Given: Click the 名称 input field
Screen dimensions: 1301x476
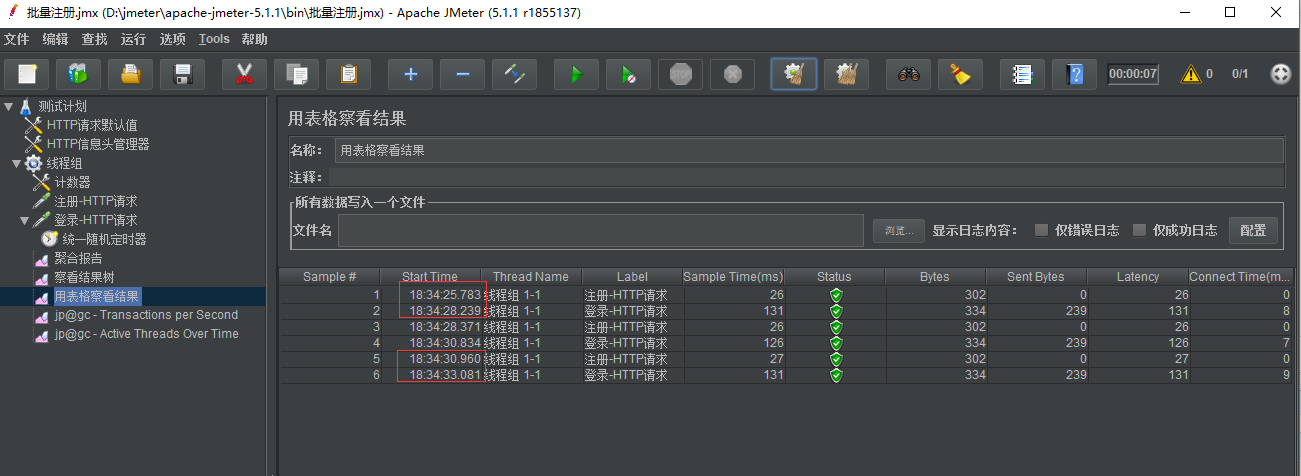Looking at the screenshot, I should pos(809,150).
